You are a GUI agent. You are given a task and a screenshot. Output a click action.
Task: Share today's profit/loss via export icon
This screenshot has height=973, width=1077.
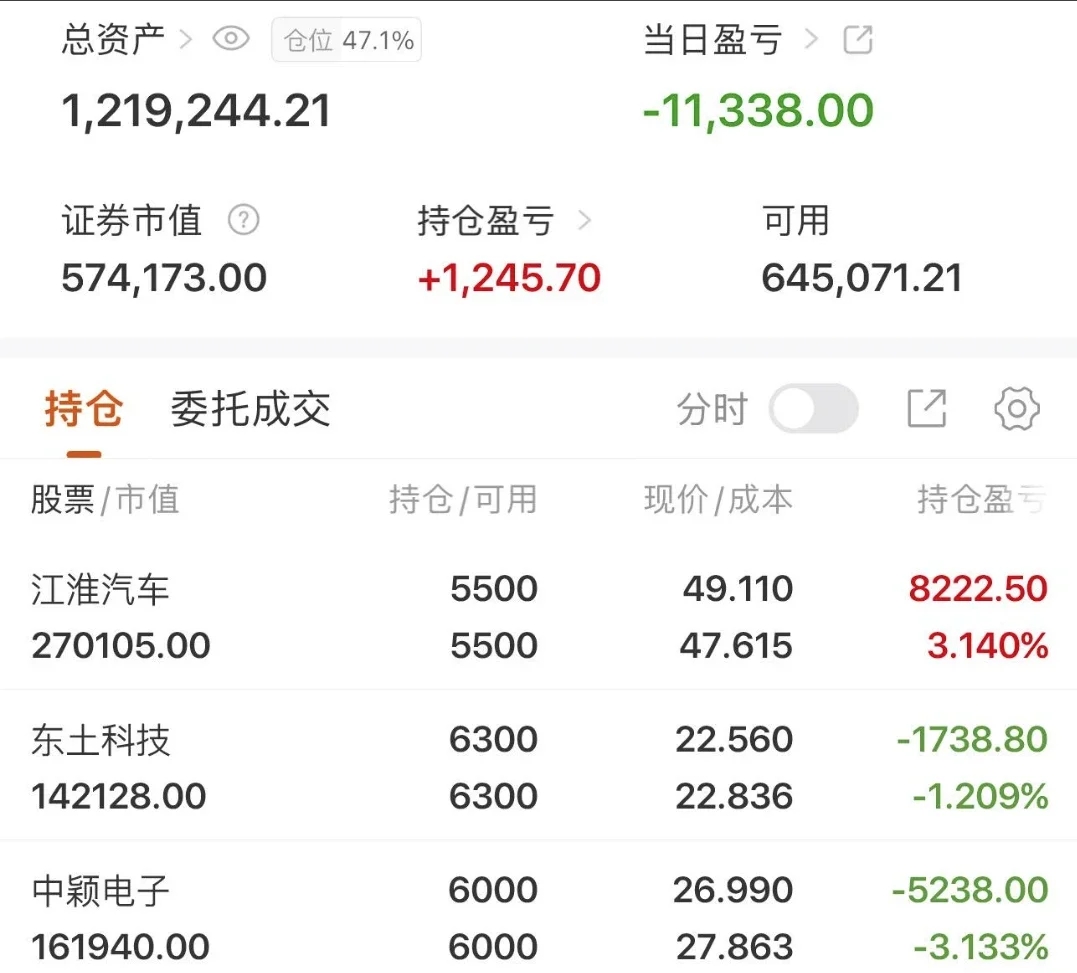tap(858, 39)
